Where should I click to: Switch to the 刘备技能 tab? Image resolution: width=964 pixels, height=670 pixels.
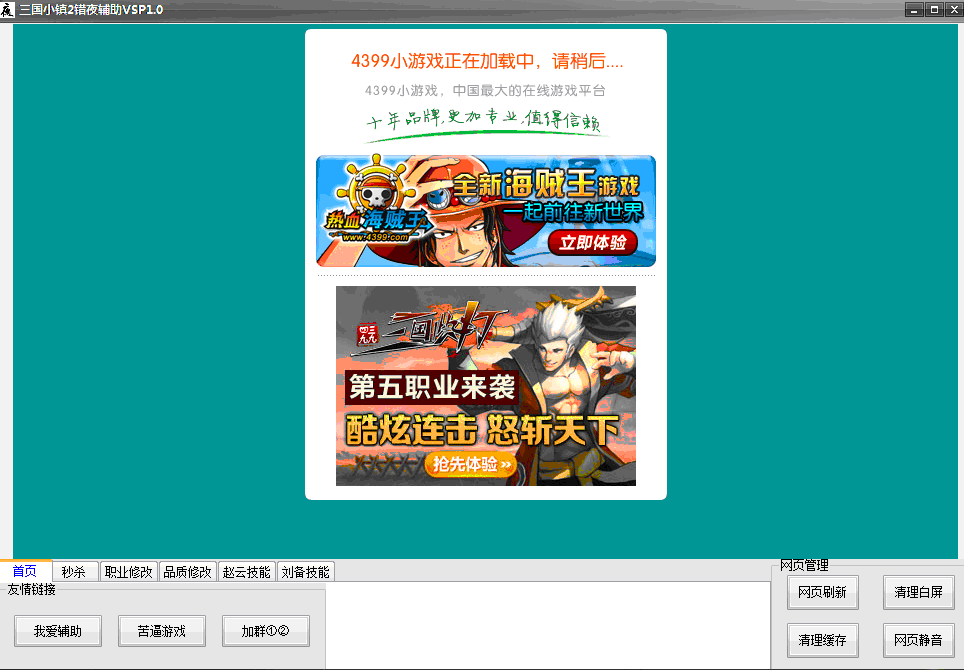pyautogui.click(x=305, y=572)
